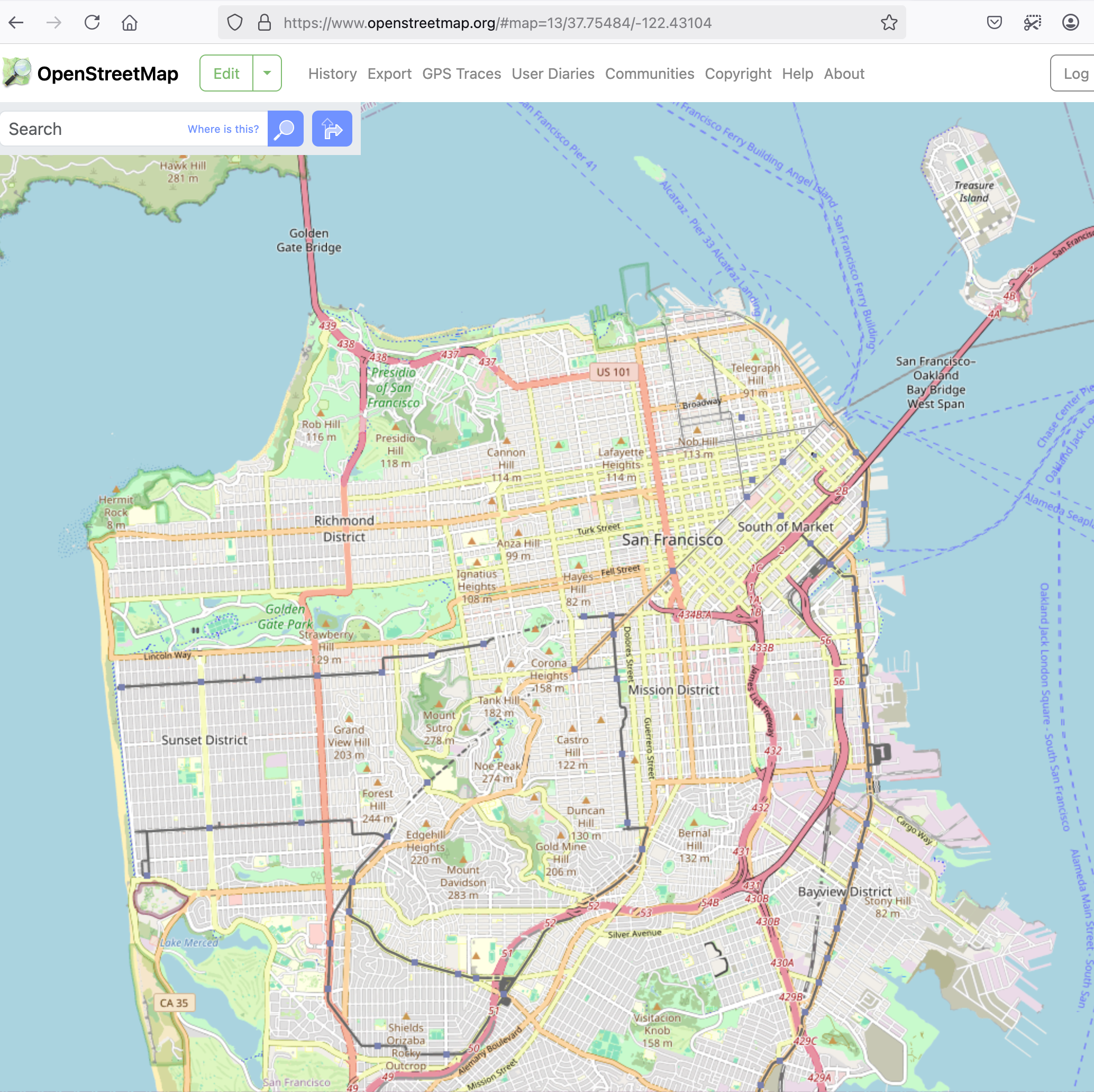Screen dimensions: 1094x1092
Task: Click the Lake Merced label
Action: (x=188, y=943)
